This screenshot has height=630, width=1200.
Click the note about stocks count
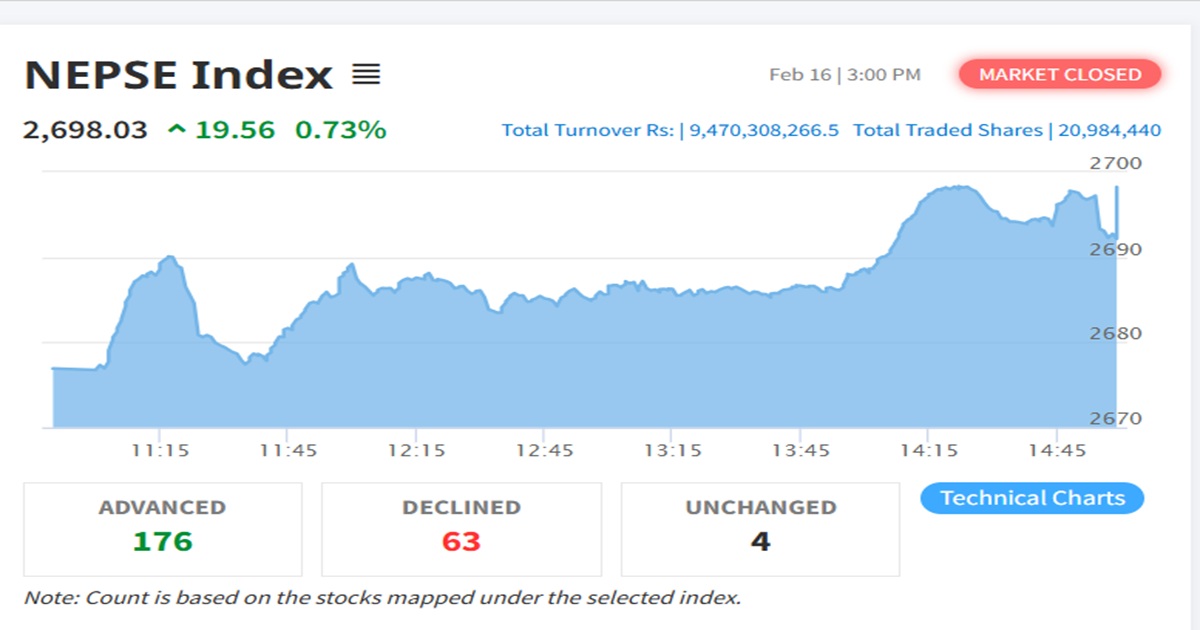[x=383, y=598]
